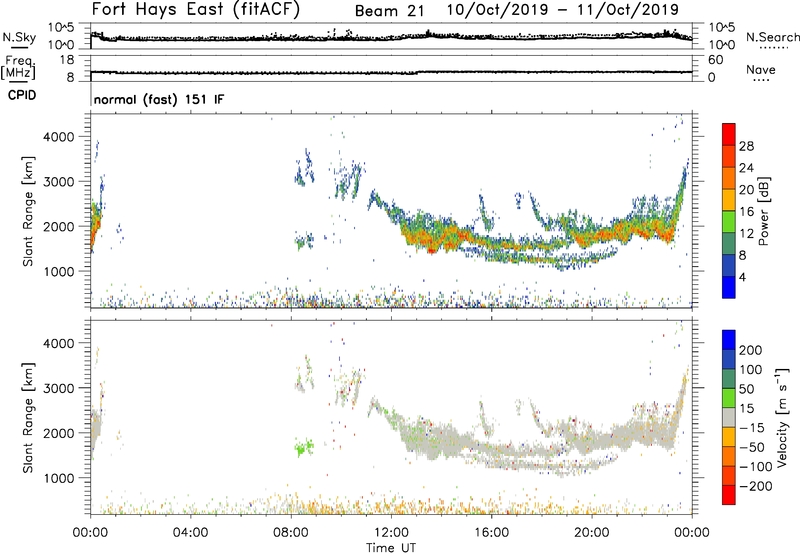Screen dimensions: 800x554
Task: Click the '4000' tick label in the velocity panel
Action: point(59,343)
